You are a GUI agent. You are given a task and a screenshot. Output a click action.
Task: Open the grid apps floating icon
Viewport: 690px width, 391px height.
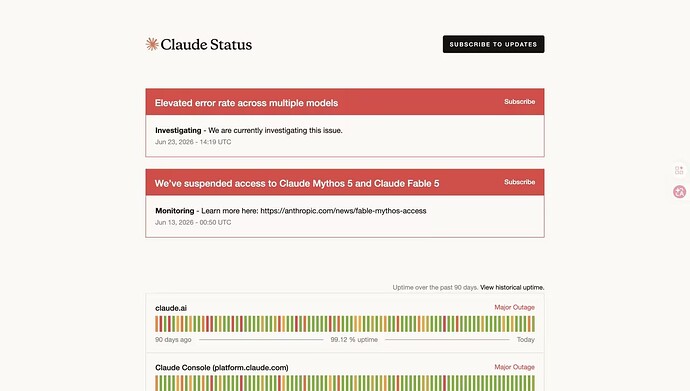(x=679, y=170)
